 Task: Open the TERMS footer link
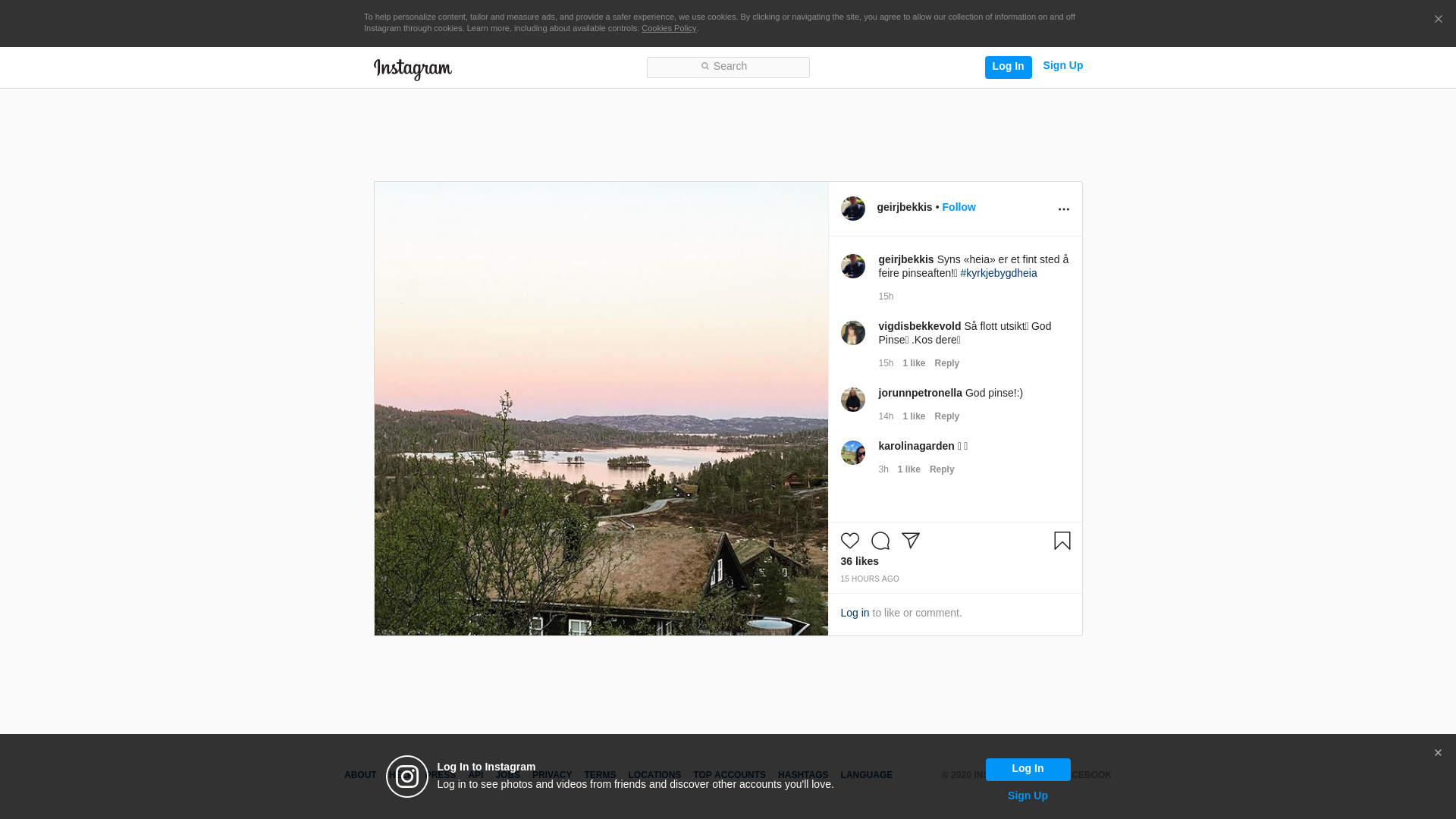point(599,775)
